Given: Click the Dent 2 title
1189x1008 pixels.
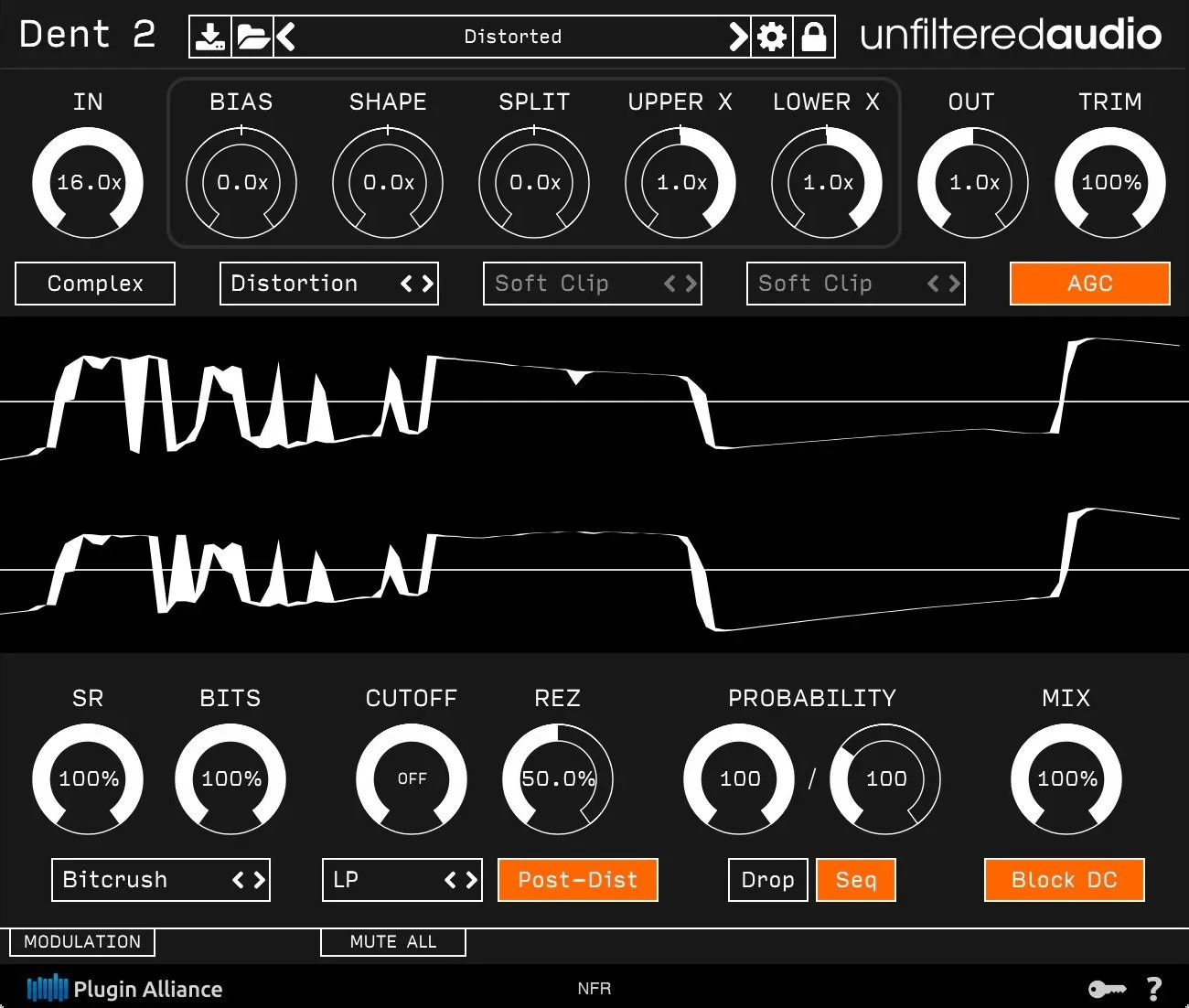Looking at the screenshot, I should (87, 35).
